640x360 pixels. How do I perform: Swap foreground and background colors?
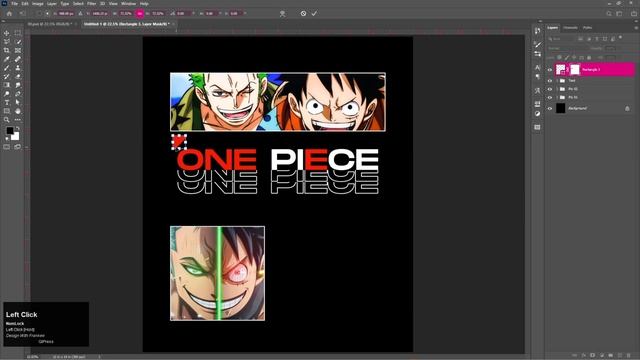tap(18, 129)
